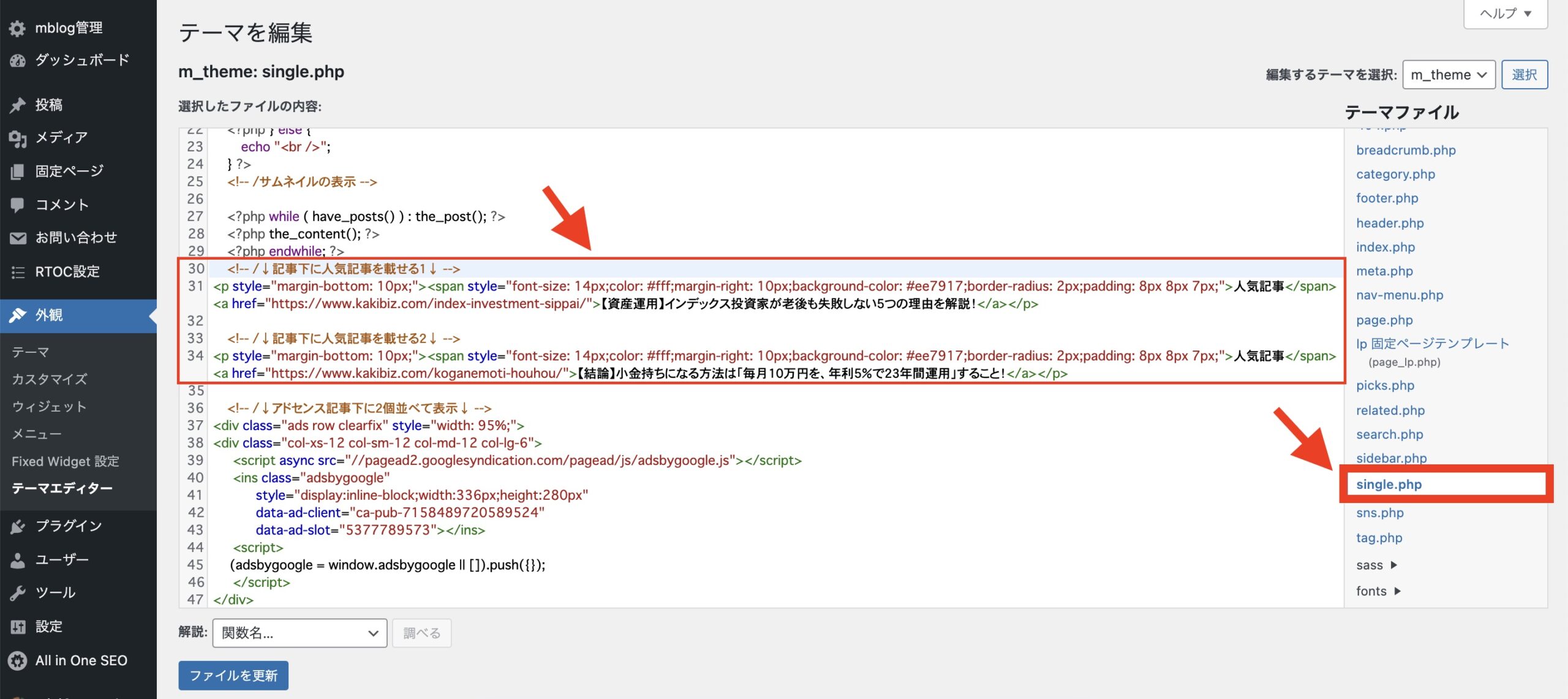Open search.php theme file
This screenshot has width=1568, height=699.
click(x=1389, y=434)
